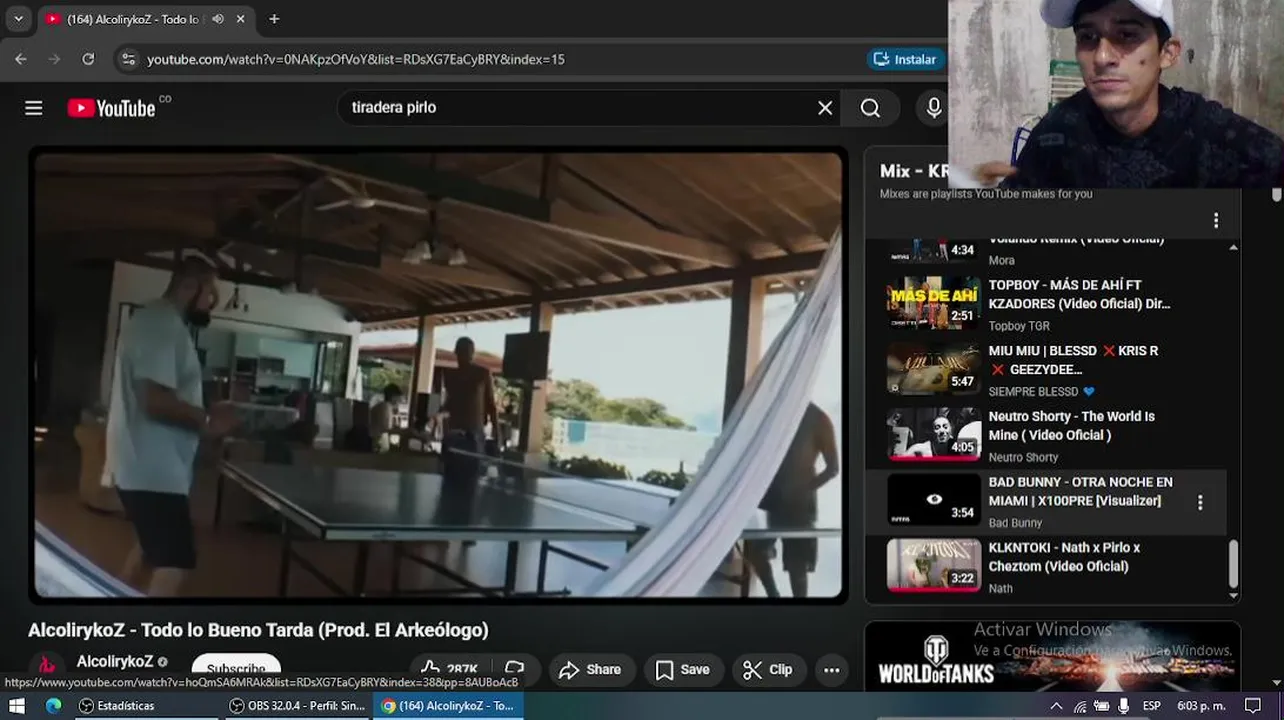
Task: Go forward in the browser
Action: point(54,59)
